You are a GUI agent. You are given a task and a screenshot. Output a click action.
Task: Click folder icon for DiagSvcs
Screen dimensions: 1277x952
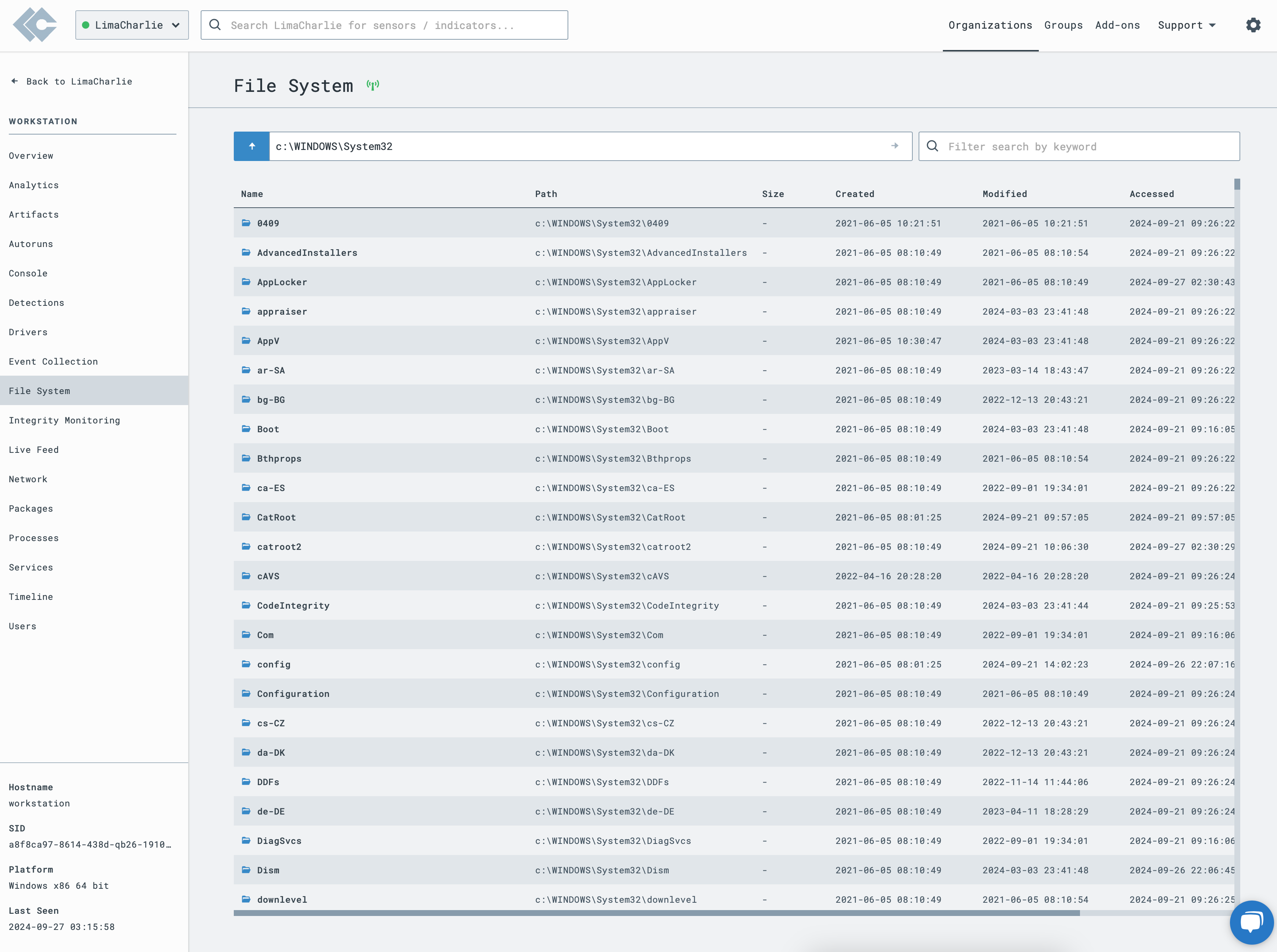246,840
